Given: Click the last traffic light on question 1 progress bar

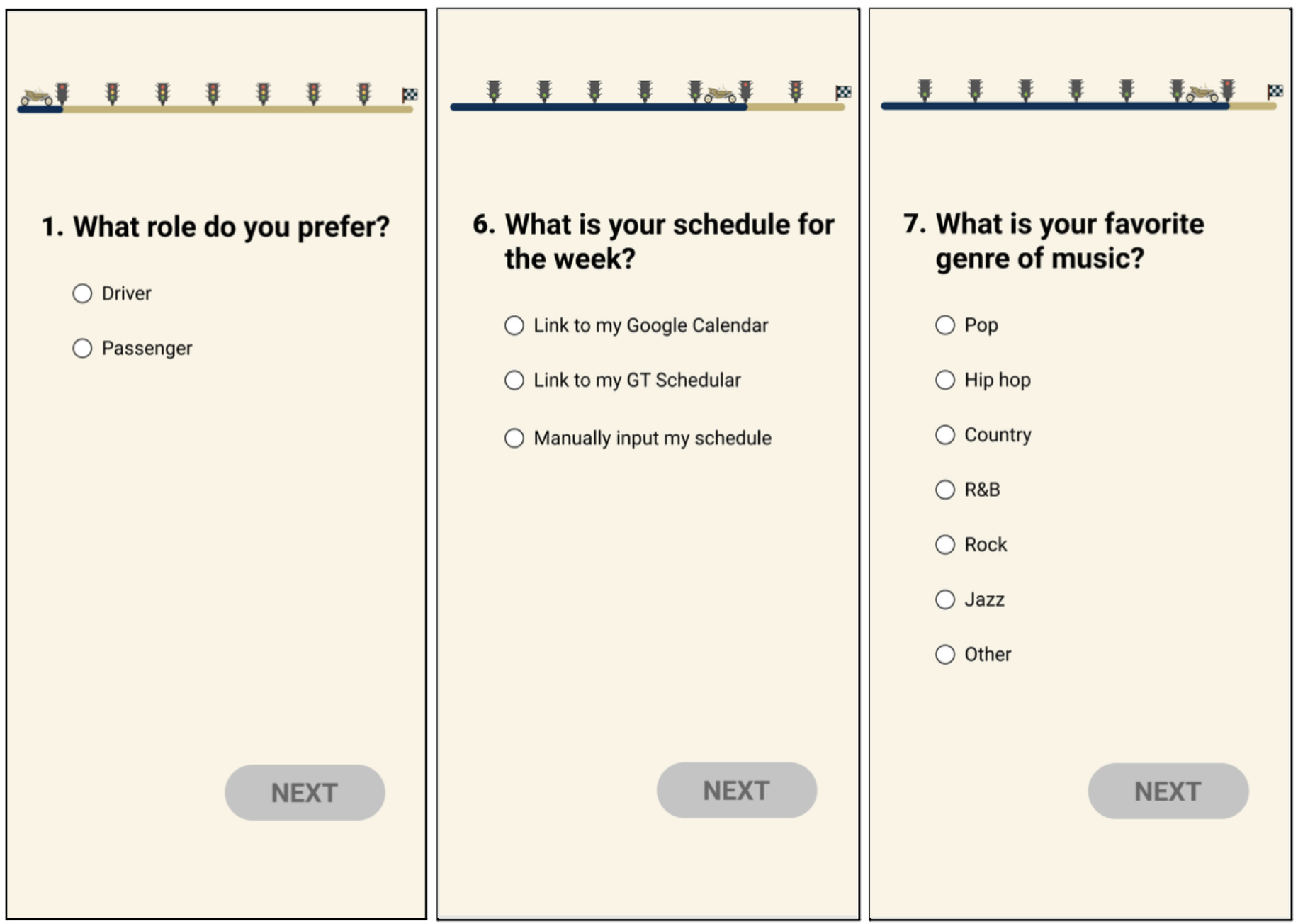Looking at the screenshot, I should pos(364,94).
